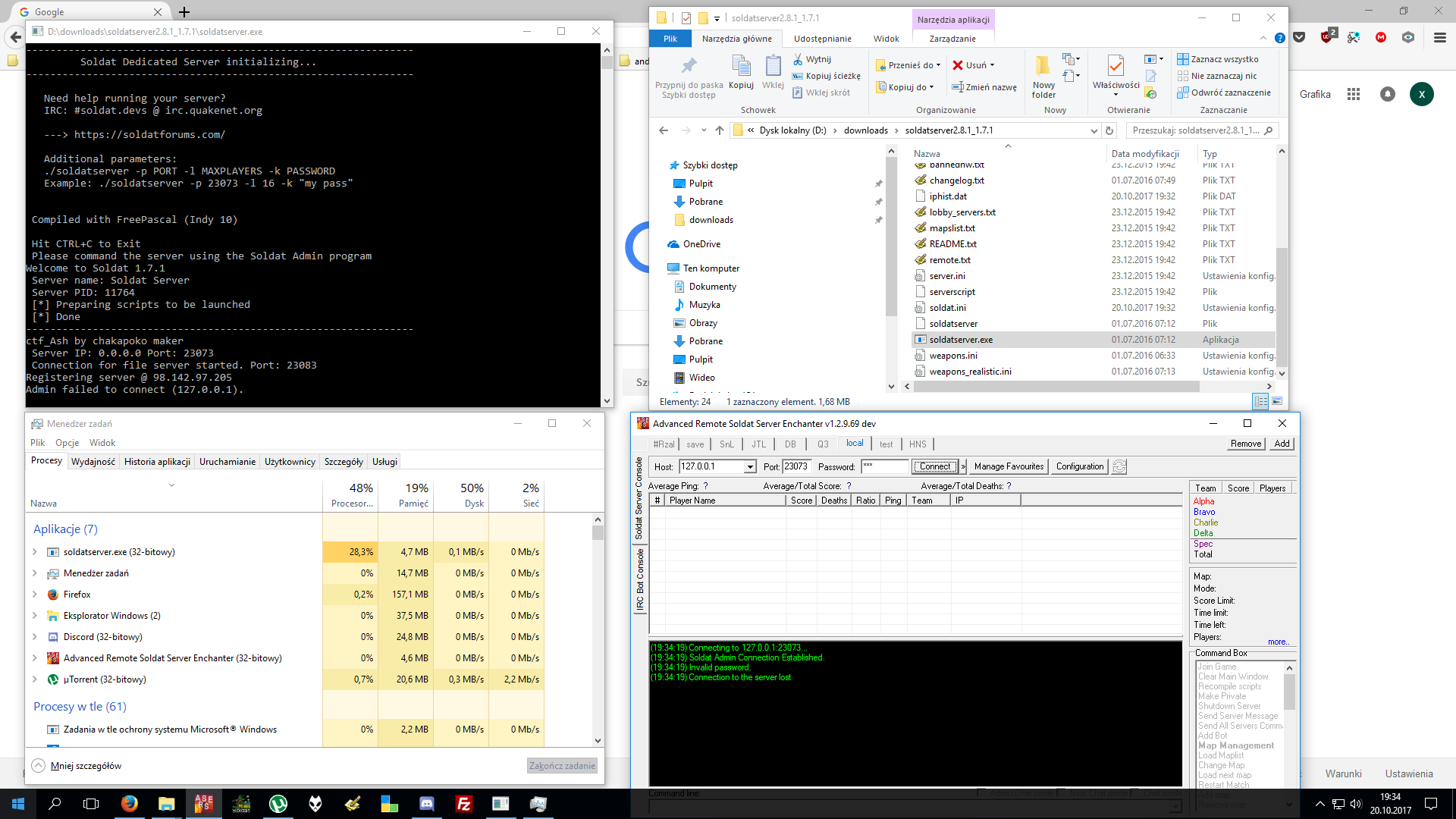Collapse details with Mniej szczegółów toggle
Screen dimensions: 1456x819
[x=39, y=765]
